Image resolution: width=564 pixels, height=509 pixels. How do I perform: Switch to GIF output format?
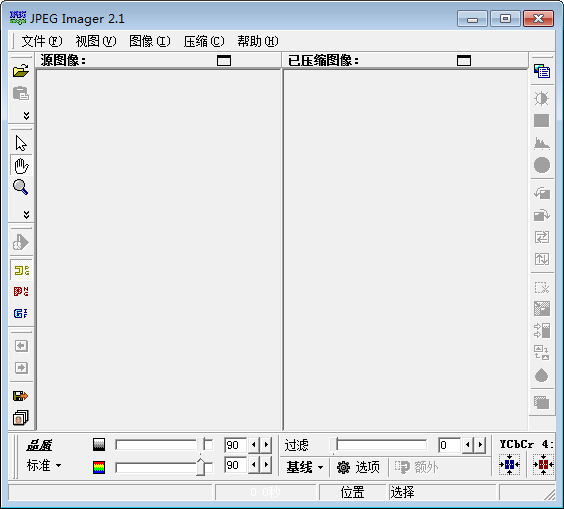click(x=21, y=313)
